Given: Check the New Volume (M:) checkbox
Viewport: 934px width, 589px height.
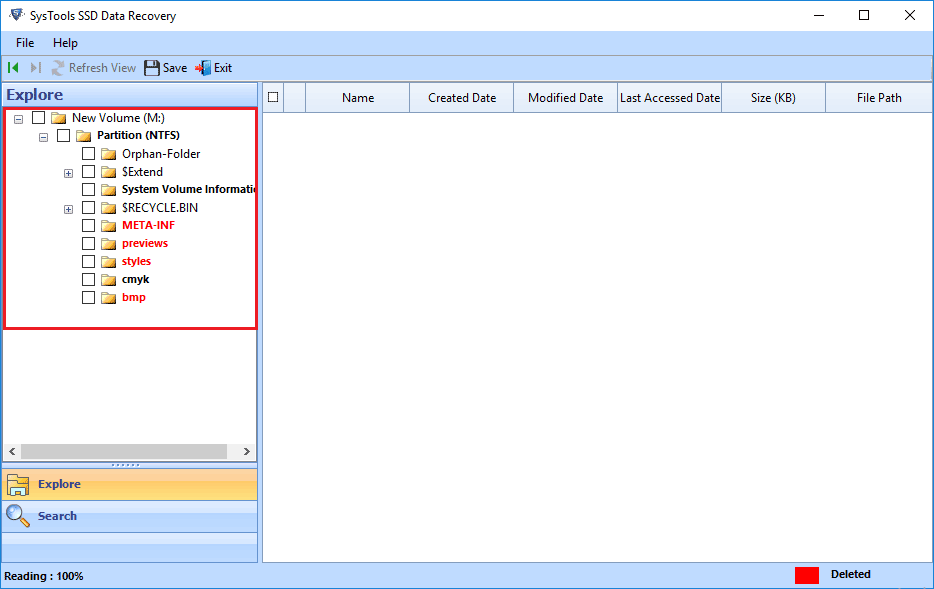Looking at the screenshot, I should pyautogui.click(x=38, y=117).
